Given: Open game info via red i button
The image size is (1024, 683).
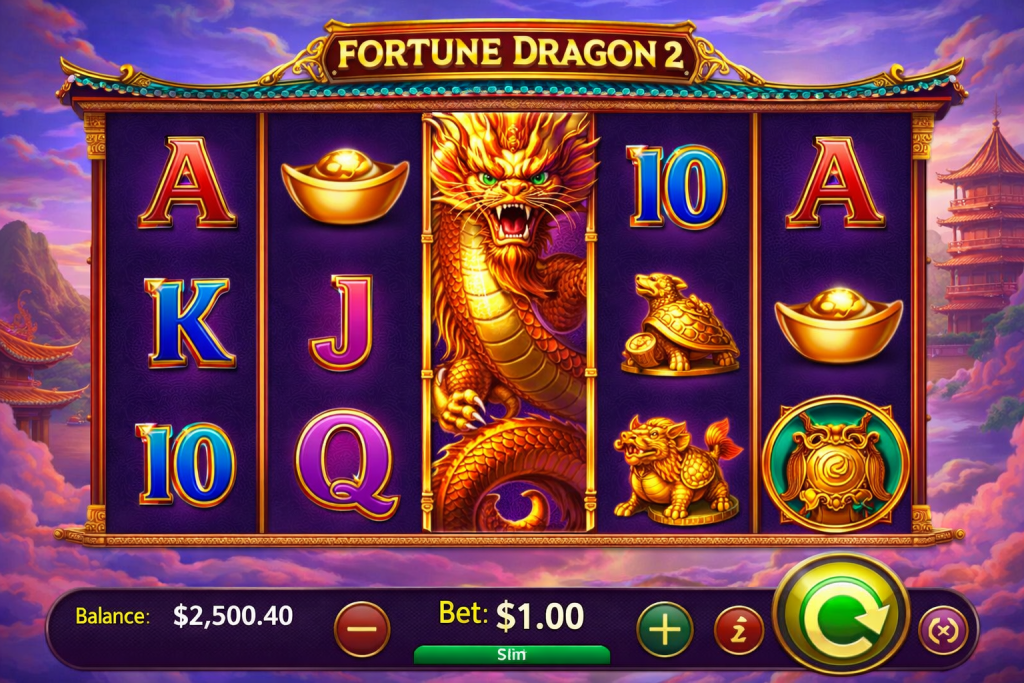Looking at the screenshot, I should coord(739,631).
